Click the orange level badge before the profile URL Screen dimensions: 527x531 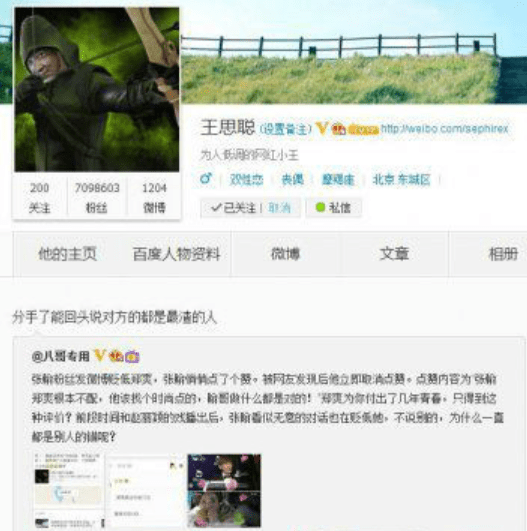point(363,130)
